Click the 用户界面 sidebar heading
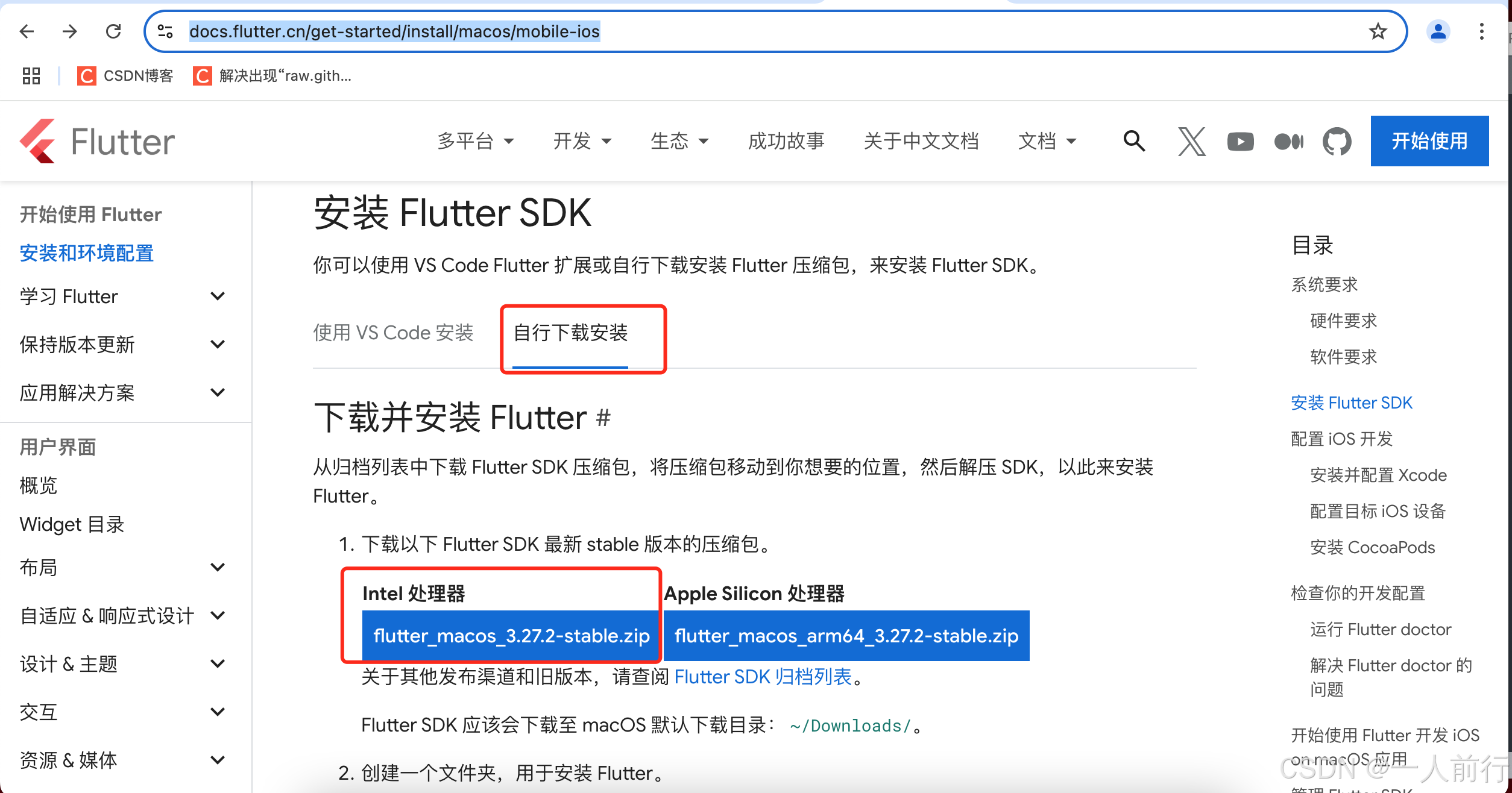This screenshot has height=793, width=1512. (x=58, y=447)
